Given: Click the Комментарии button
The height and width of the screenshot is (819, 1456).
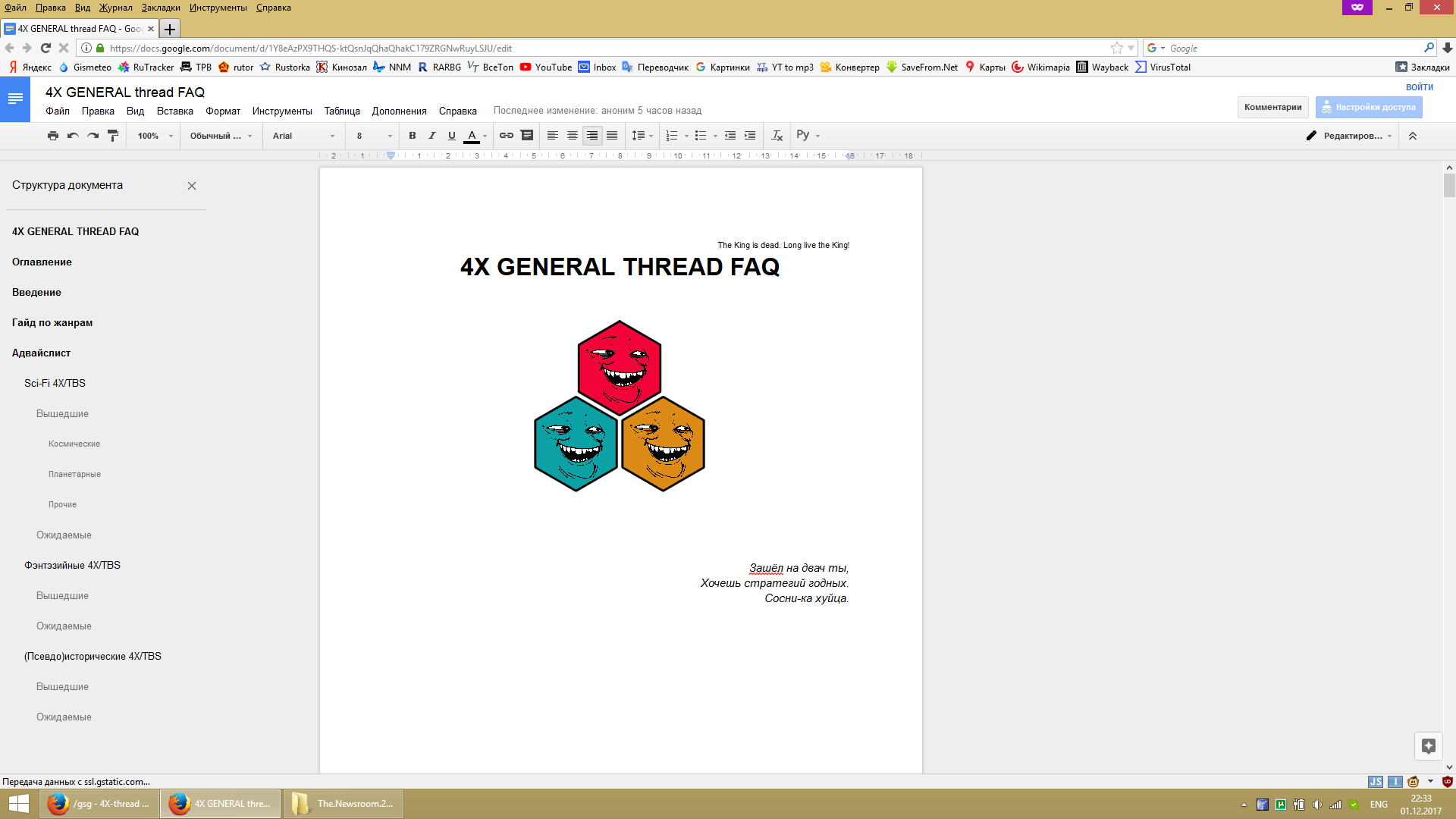Looking at the screenshot, I should coord(1273,107).
